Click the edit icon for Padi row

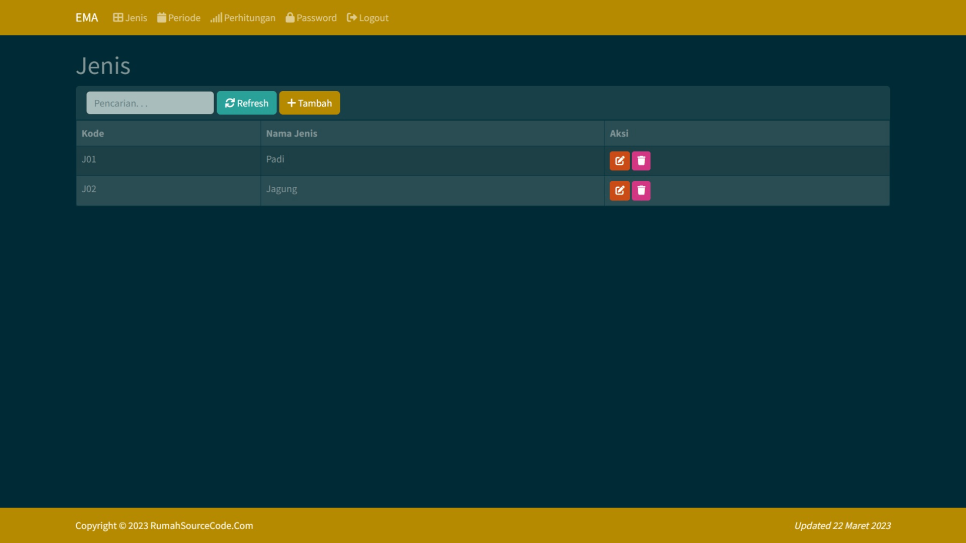coord(619,161)
